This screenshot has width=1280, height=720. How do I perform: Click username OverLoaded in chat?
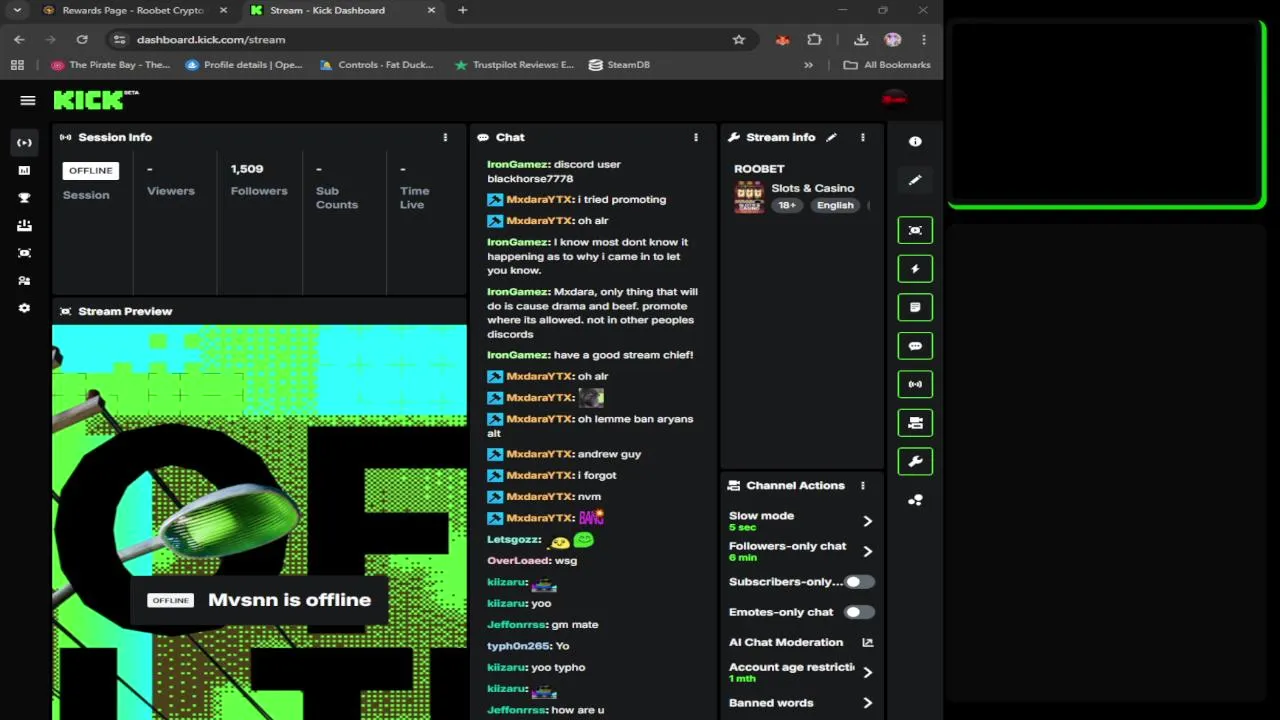coord(517,560)
